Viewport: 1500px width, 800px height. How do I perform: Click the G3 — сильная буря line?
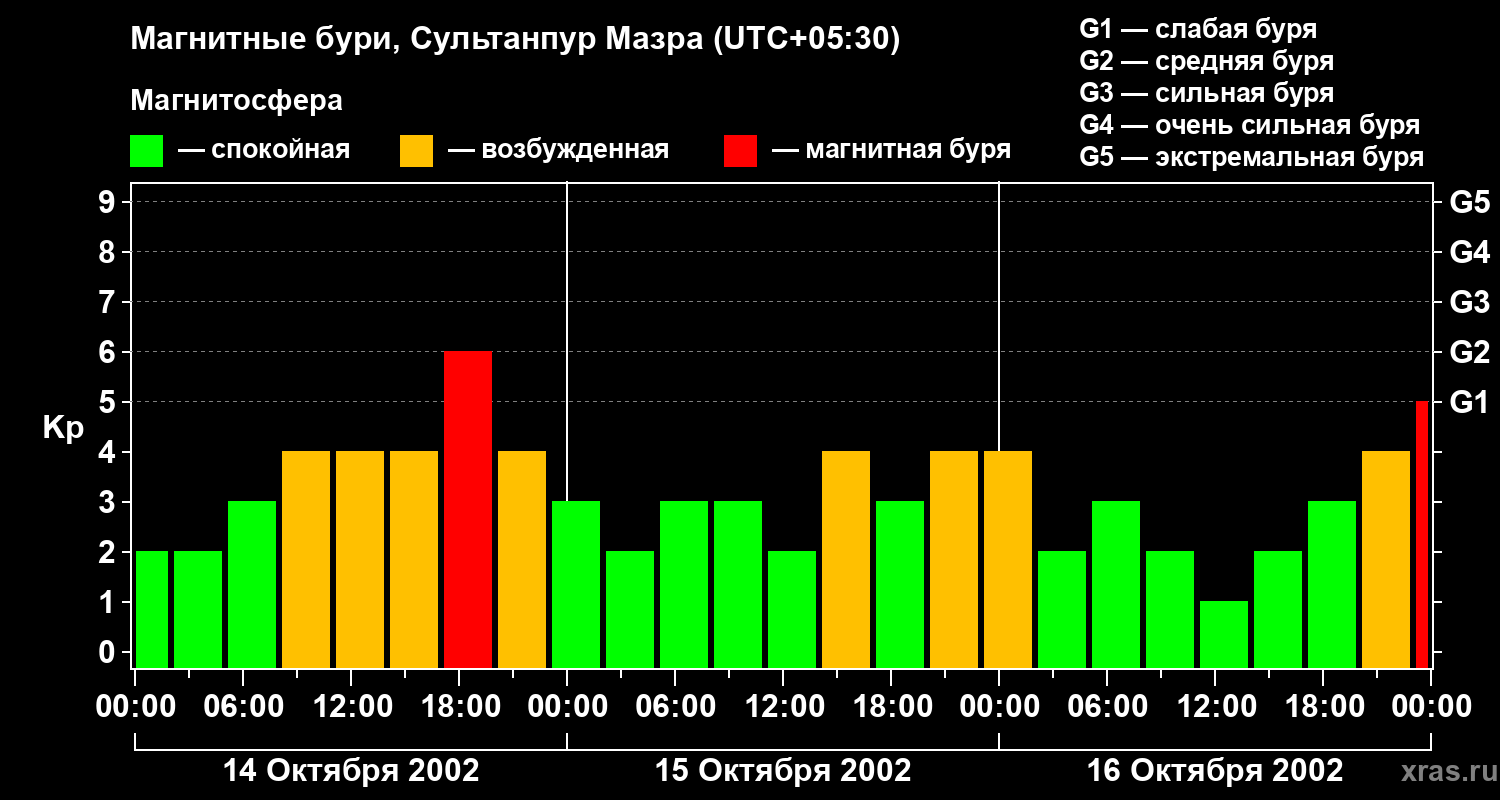(1206, 93)
